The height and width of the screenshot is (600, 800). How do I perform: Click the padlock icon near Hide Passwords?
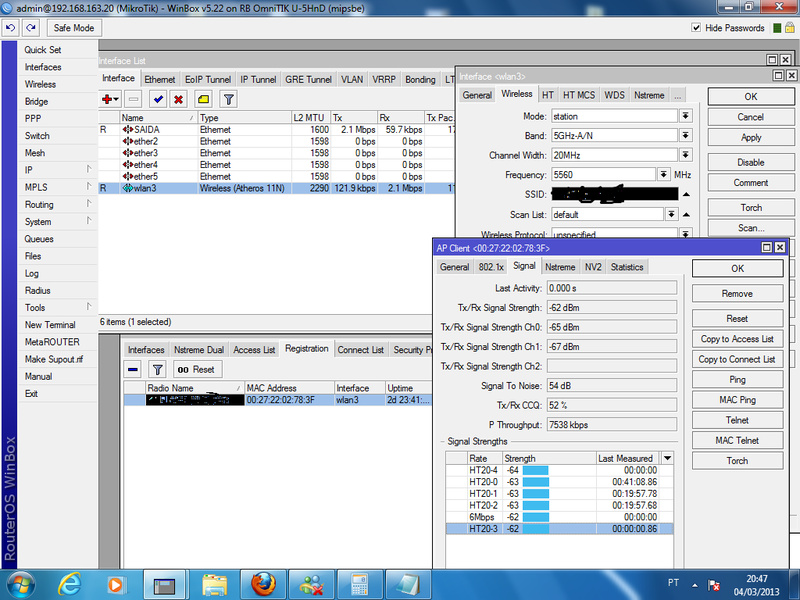789,28
